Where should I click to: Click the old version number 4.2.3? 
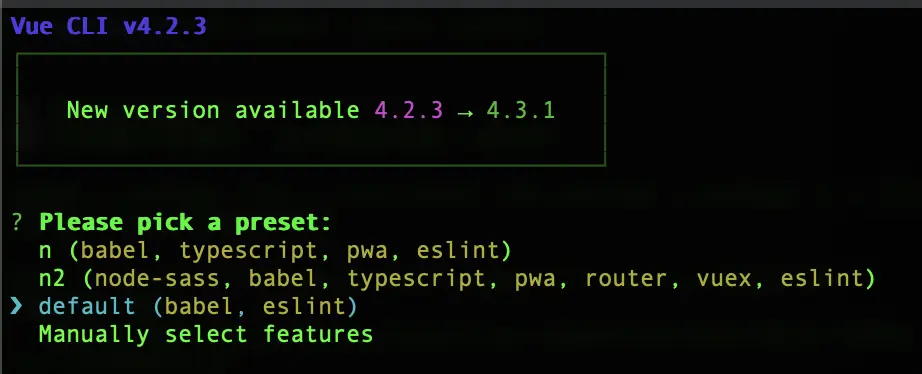pyautogui.click(x=409, y=111)
